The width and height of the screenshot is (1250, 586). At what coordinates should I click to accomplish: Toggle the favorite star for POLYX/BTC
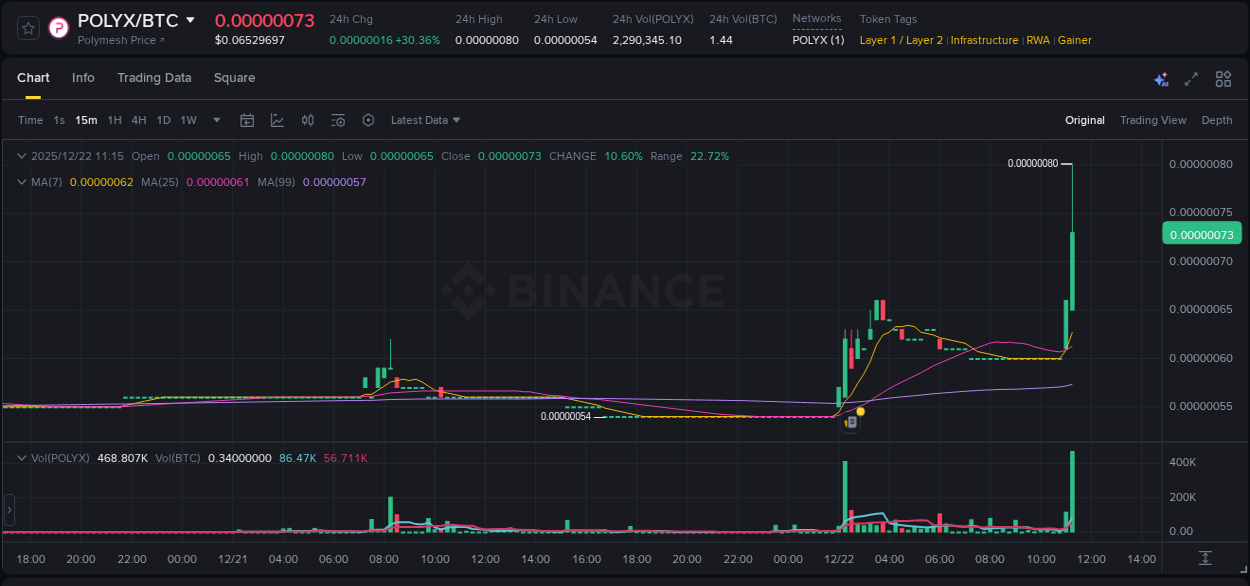(27, 28)
